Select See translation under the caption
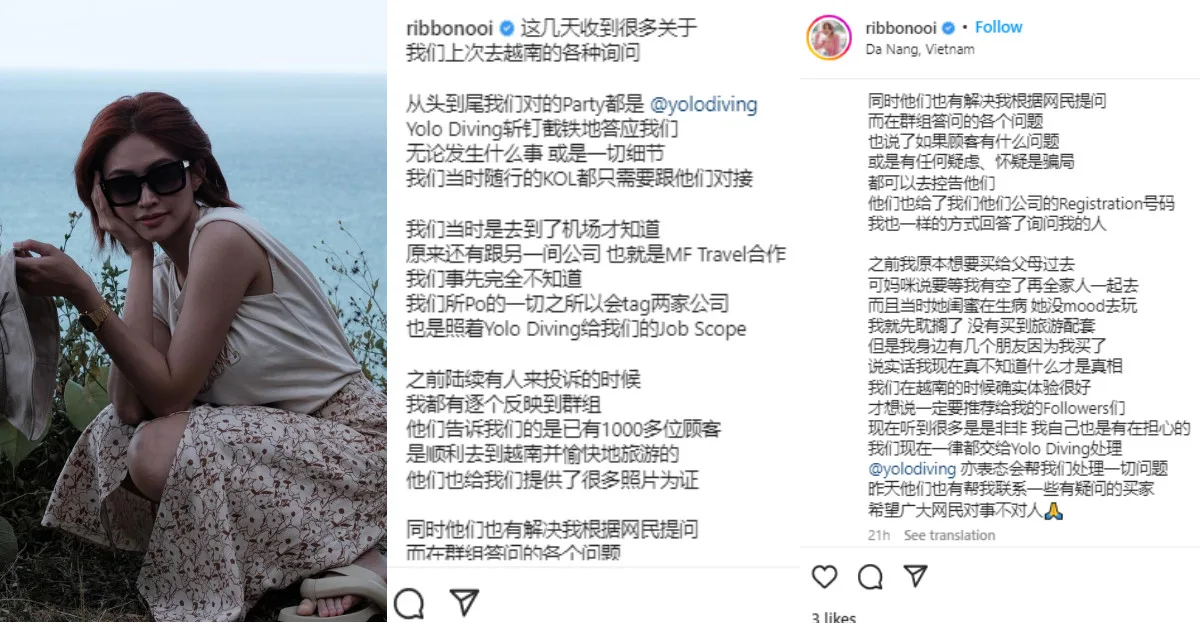The image size is (1200, 623). pos(949,536)
